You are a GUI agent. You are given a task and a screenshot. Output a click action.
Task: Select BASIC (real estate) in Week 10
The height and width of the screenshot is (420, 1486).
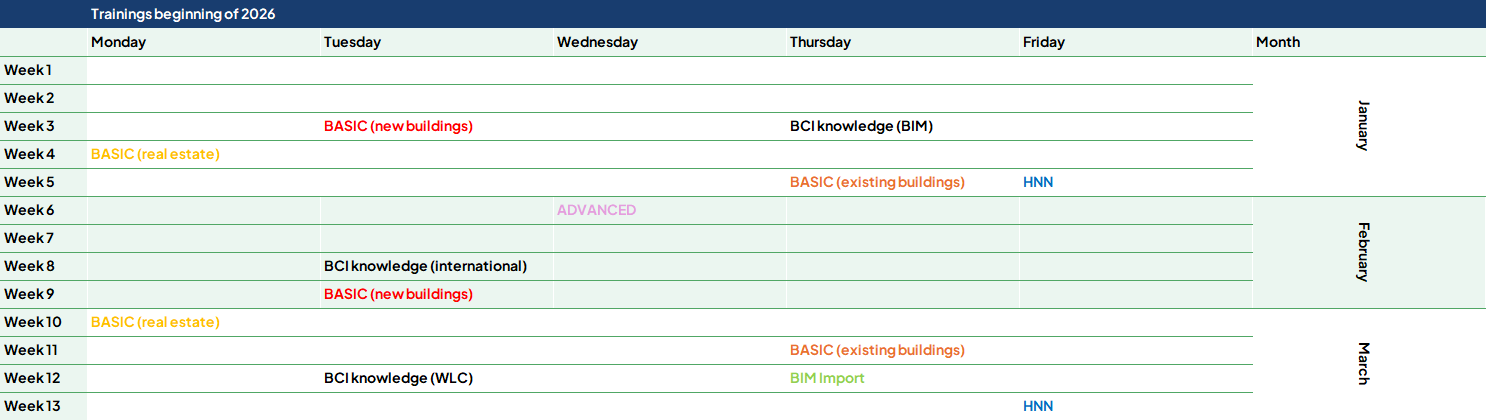tap(155, 322)
